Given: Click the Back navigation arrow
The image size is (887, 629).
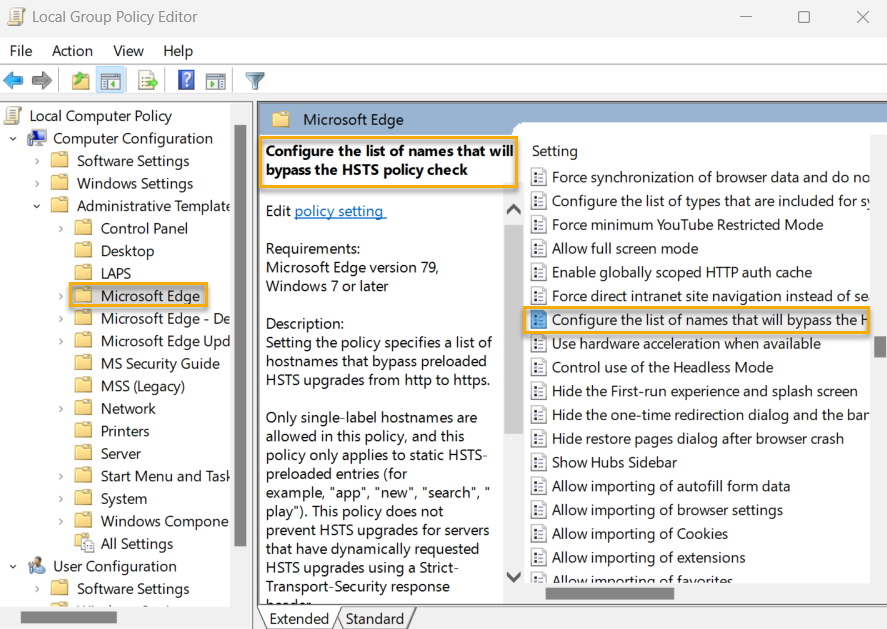Looking at the screenshot, I should 14,81.
